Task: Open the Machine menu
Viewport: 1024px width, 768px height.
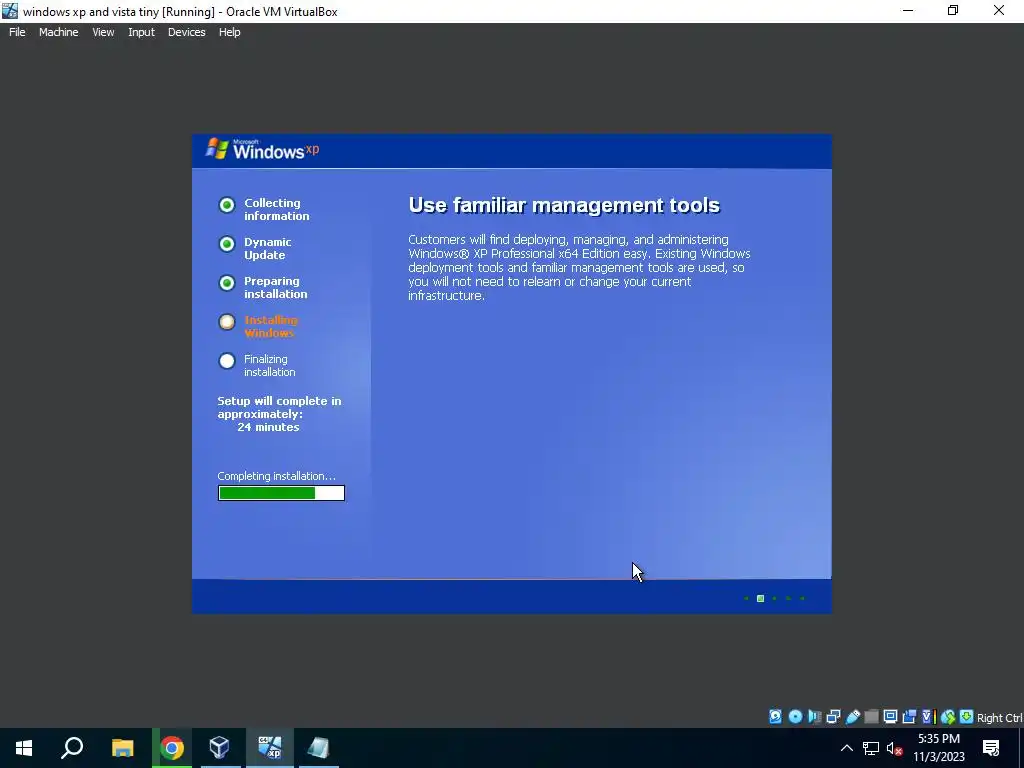Action: coord(58,32)
